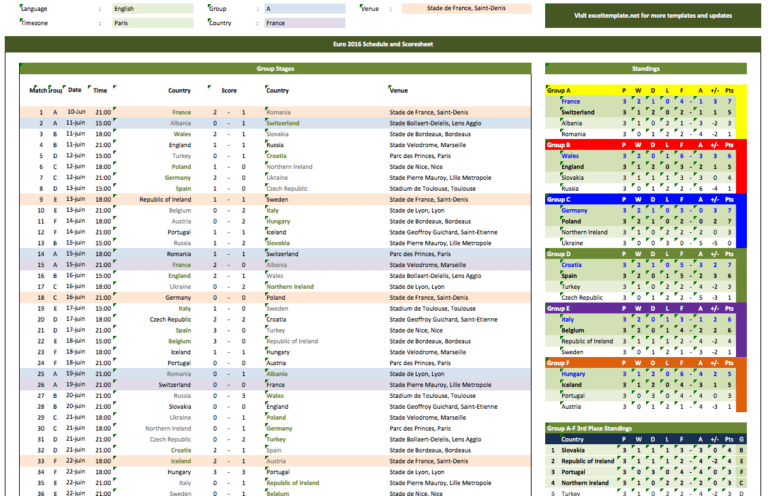The image size is (768, 496).
Task: Click the Venue column header in Group Stages
Action: [x=399, y=91]
